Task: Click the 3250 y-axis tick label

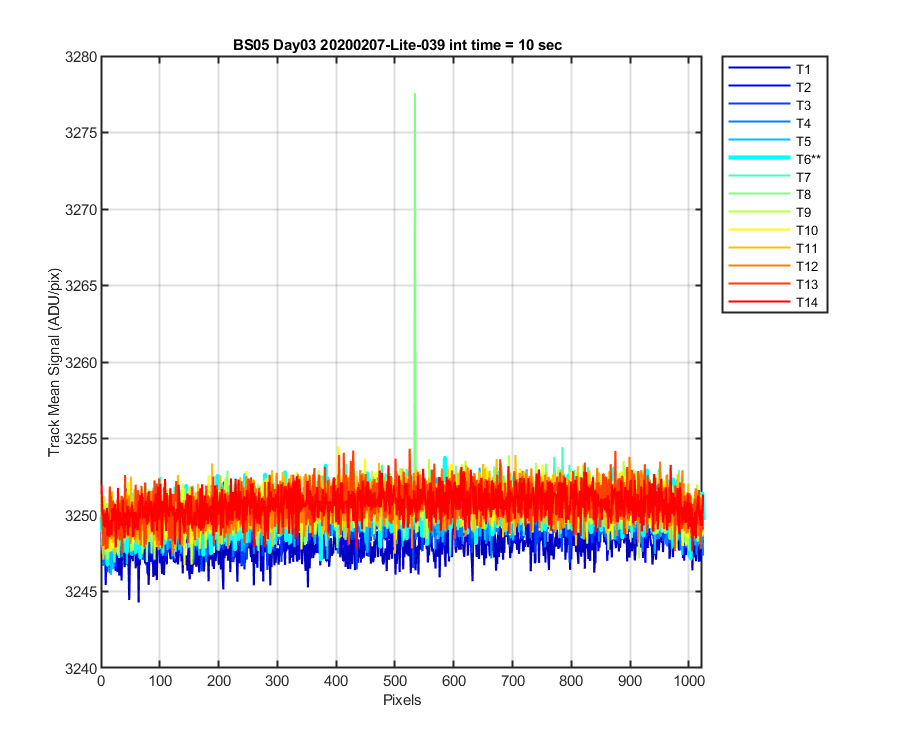Action: pos(81,515)
